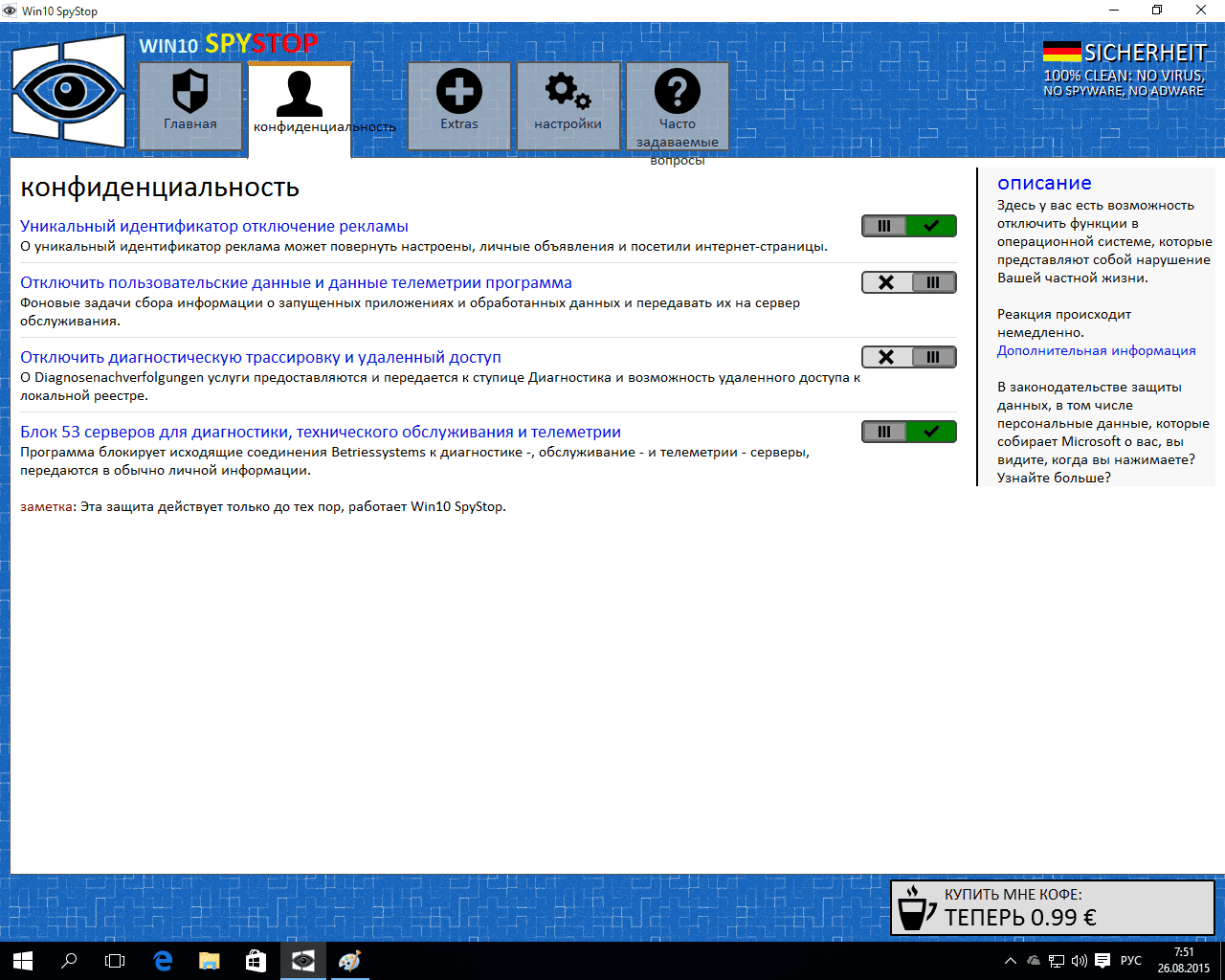Click the 'заметка' note text
The width and height of the screenshot is (1225, 980).
tap(47, 507)
